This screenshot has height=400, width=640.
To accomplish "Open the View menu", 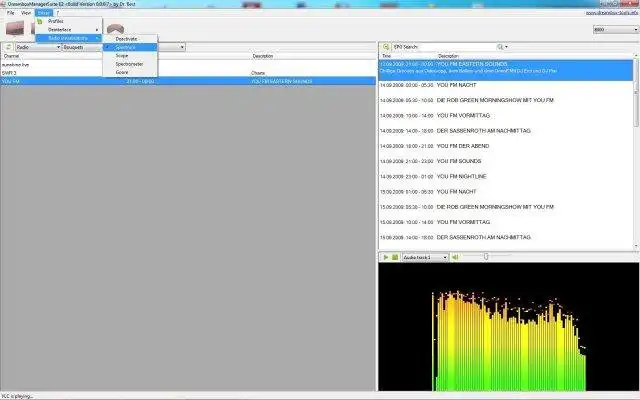I will click(x=26, y=13).
